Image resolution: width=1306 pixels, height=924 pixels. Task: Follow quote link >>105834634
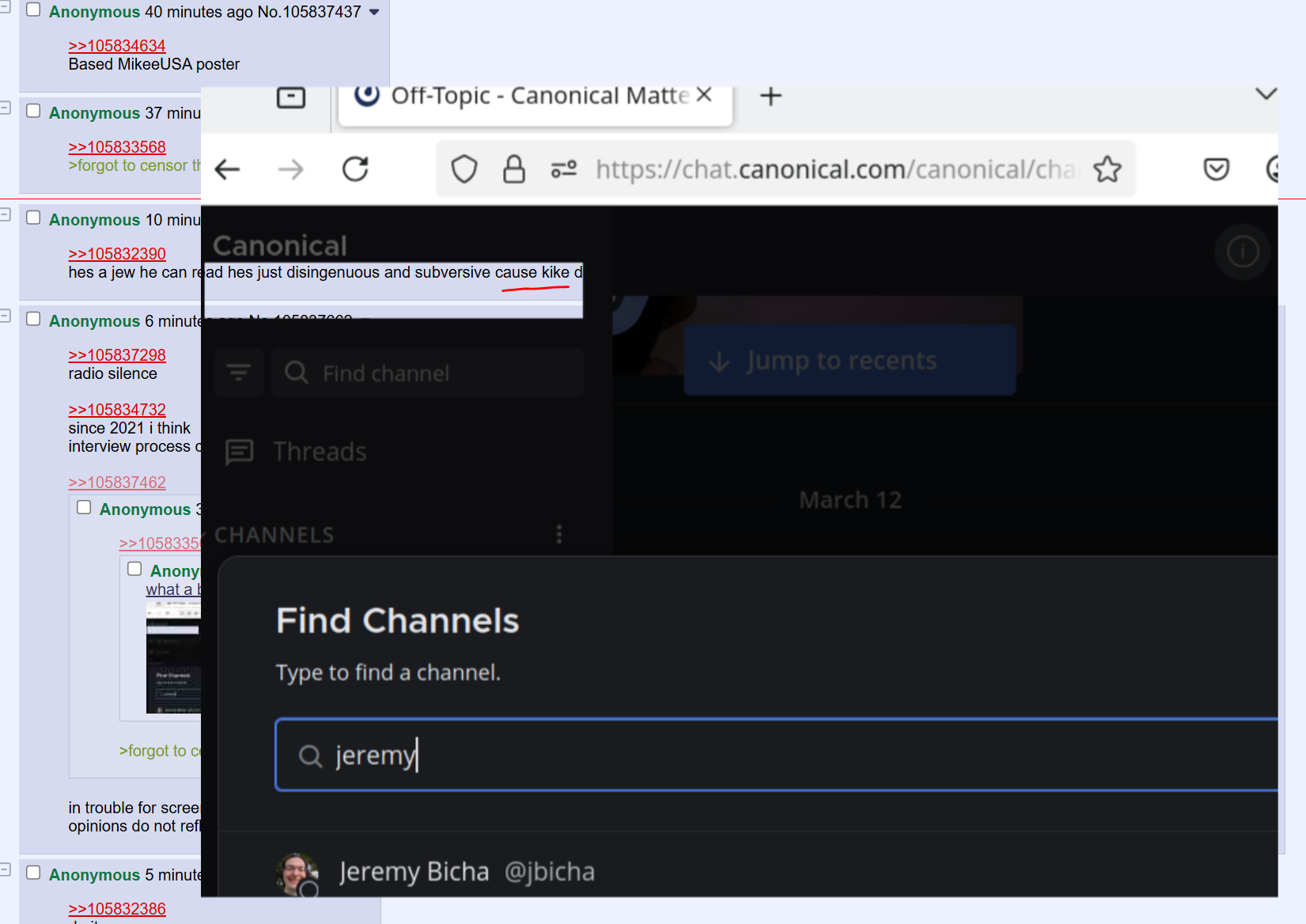tap(117, 46)
